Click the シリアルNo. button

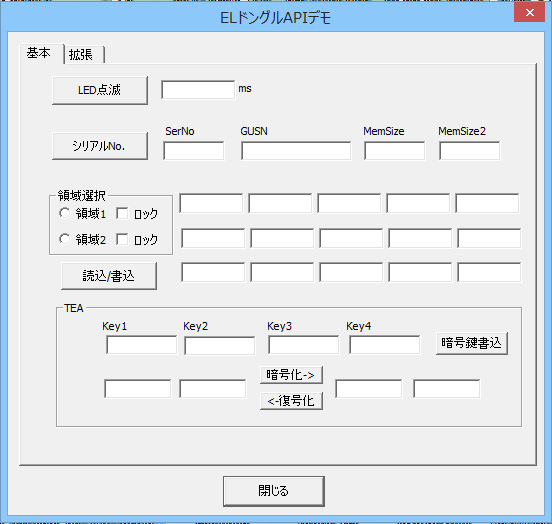click(100, 146)
